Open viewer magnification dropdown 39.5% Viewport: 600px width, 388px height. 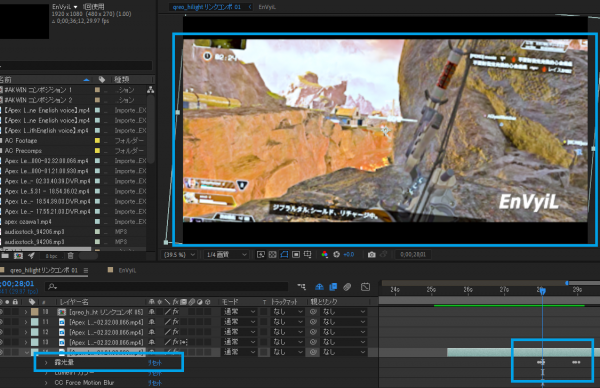pyautogui.click(x=179, y=254)
